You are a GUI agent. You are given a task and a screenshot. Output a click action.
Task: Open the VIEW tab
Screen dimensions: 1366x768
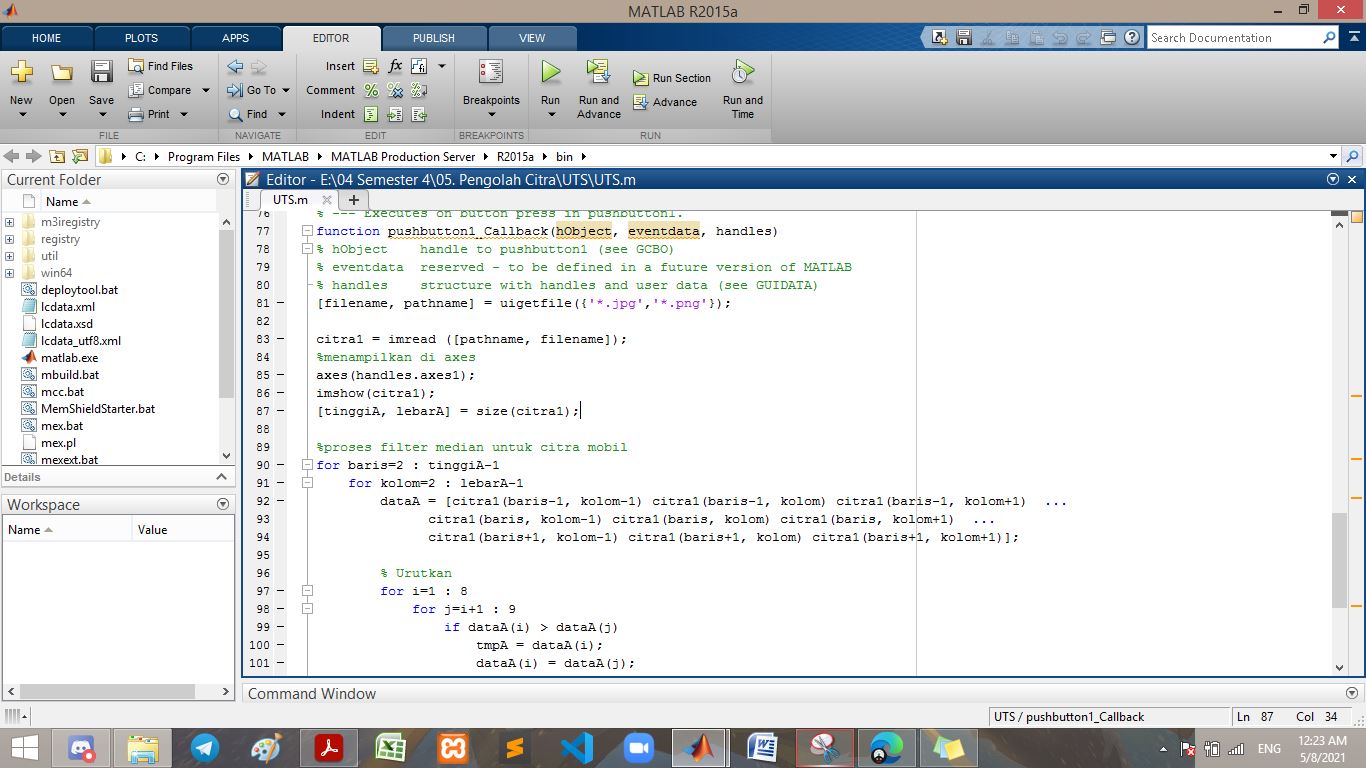pyautogui.click(x=532, y=38)
